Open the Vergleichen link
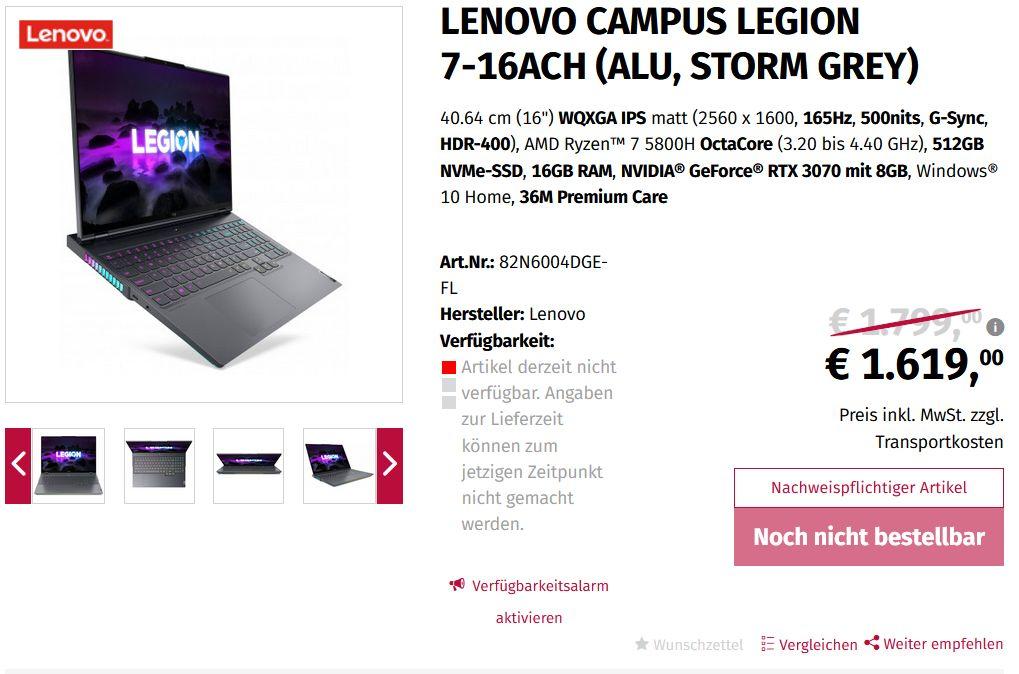1019x674 pixels. click(x=818, y=644)
